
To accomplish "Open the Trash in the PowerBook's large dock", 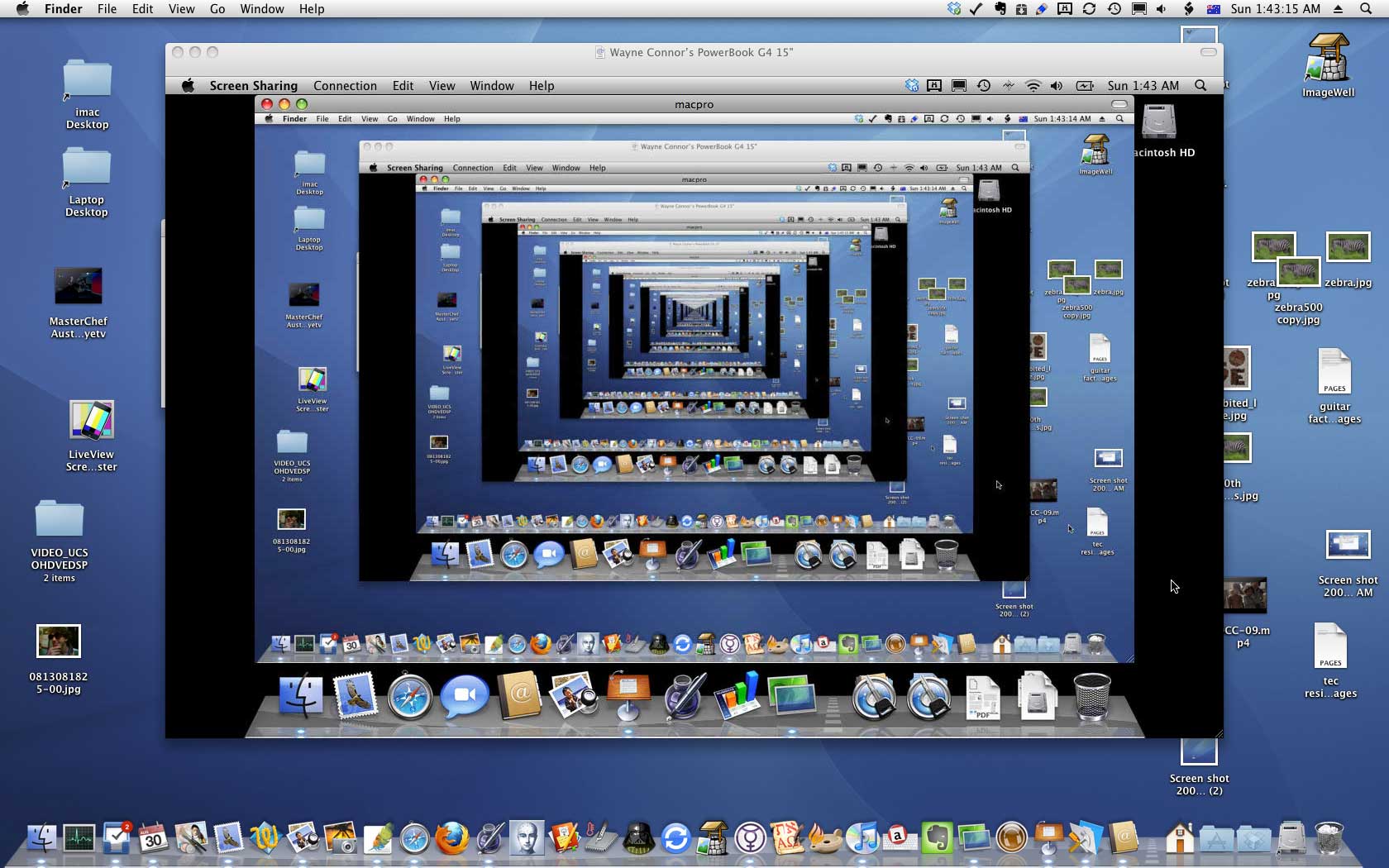I will coord(1091,696).
